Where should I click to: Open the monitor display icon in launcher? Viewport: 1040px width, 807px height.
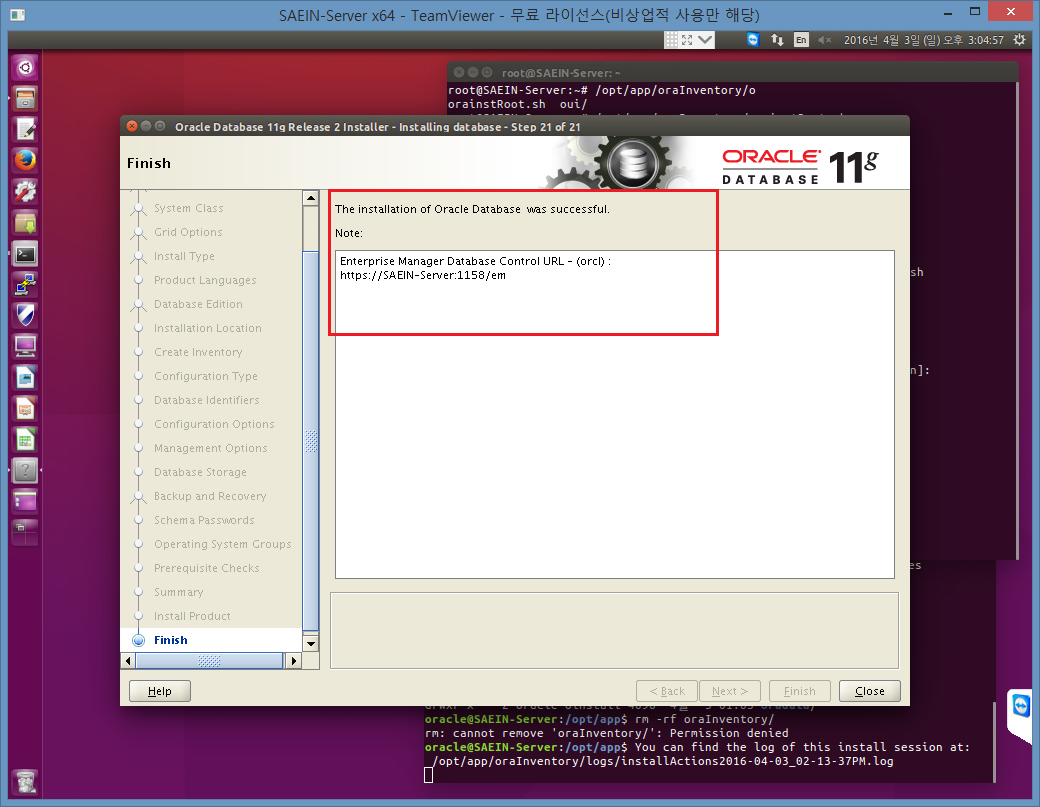(25, 346)
